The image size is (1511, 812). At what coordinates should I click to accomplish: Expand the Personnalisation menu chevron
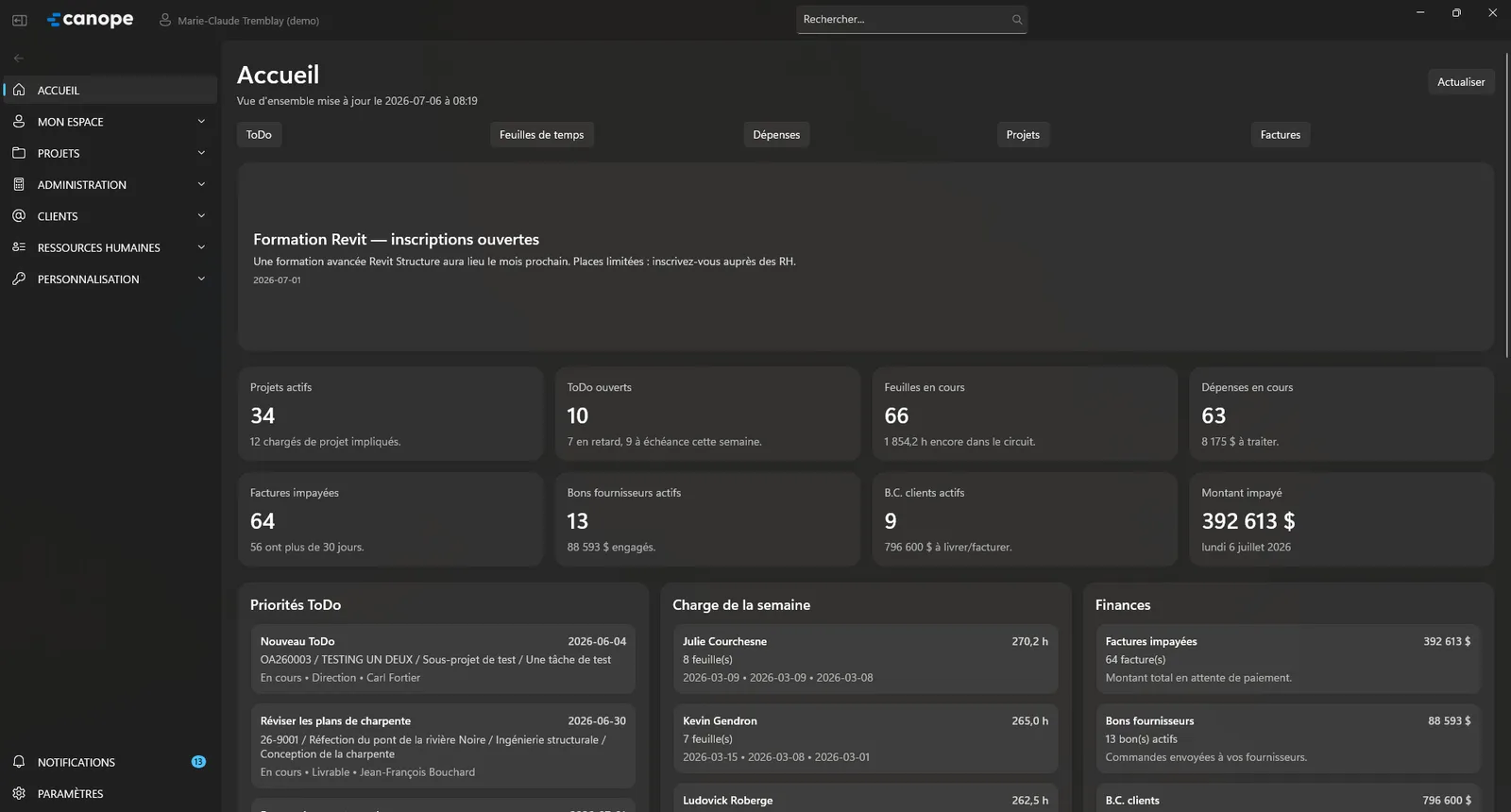[x=201, y=279]
